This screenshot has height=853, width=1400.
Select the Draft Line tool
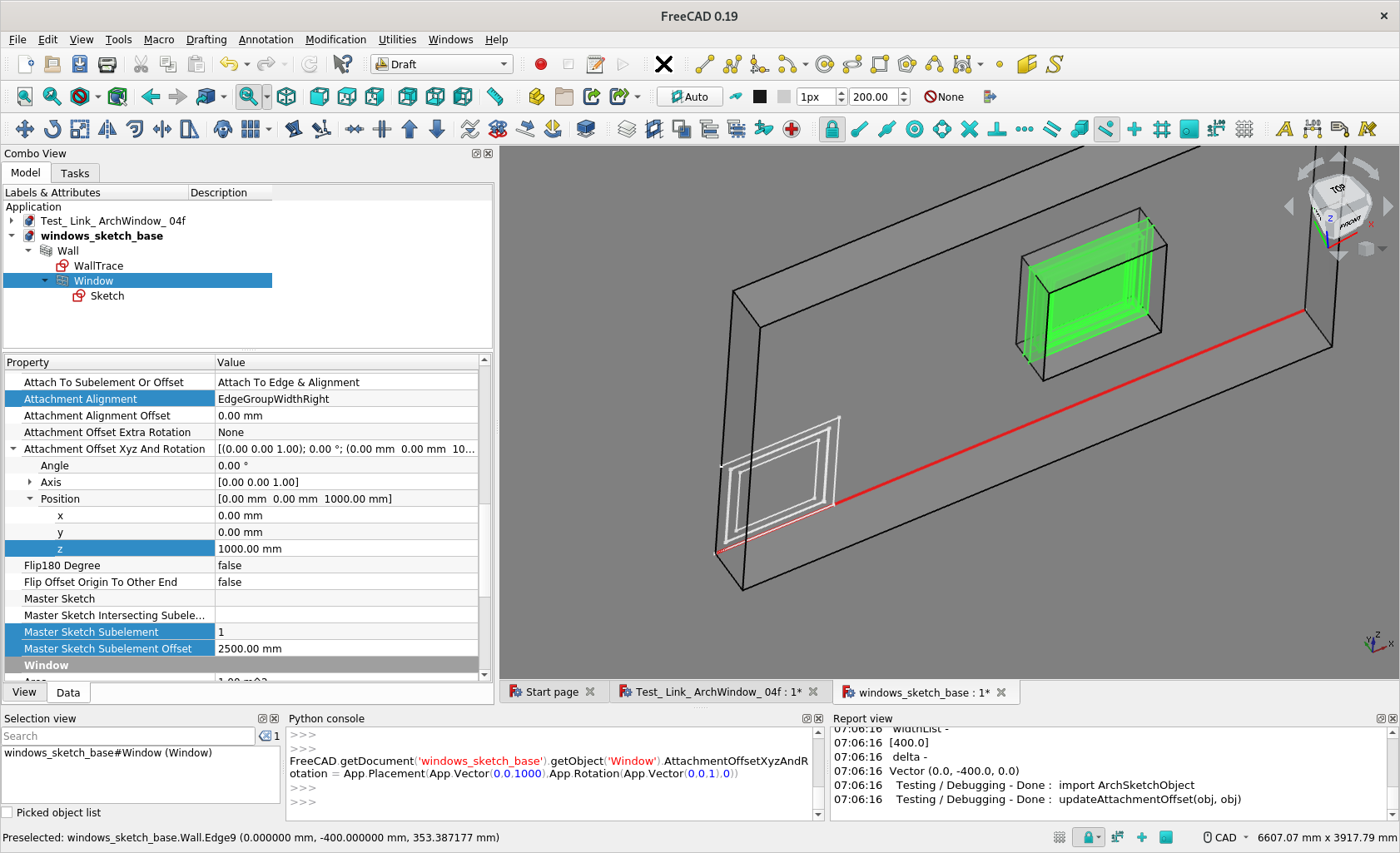click(x=705, y=64)
